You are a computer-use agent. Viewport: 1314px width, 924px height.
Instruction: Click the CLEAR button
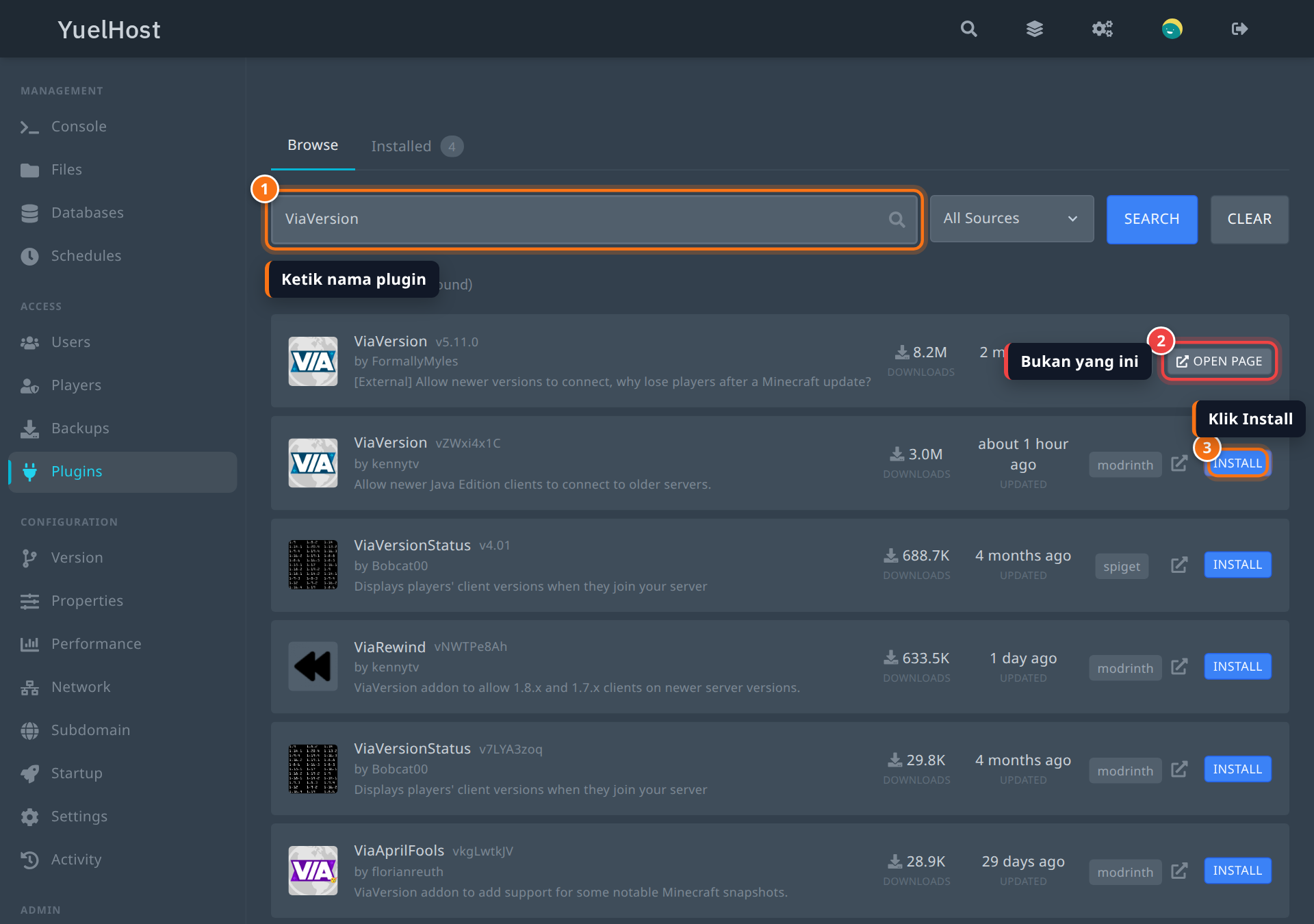click(1249, 219)
